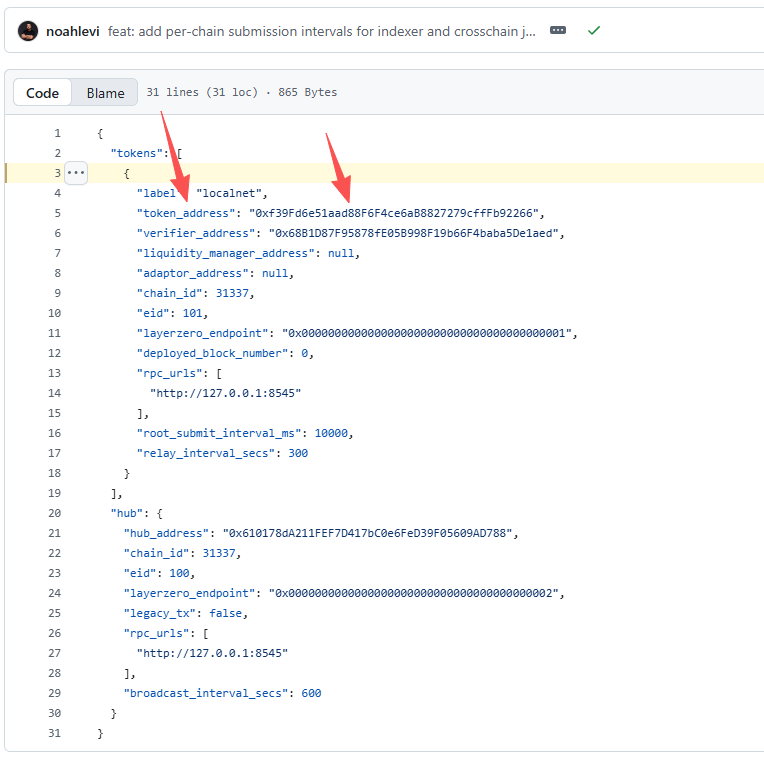Select line number 9
The width and height of the screenshot is (764, 769).
[57, 293]
